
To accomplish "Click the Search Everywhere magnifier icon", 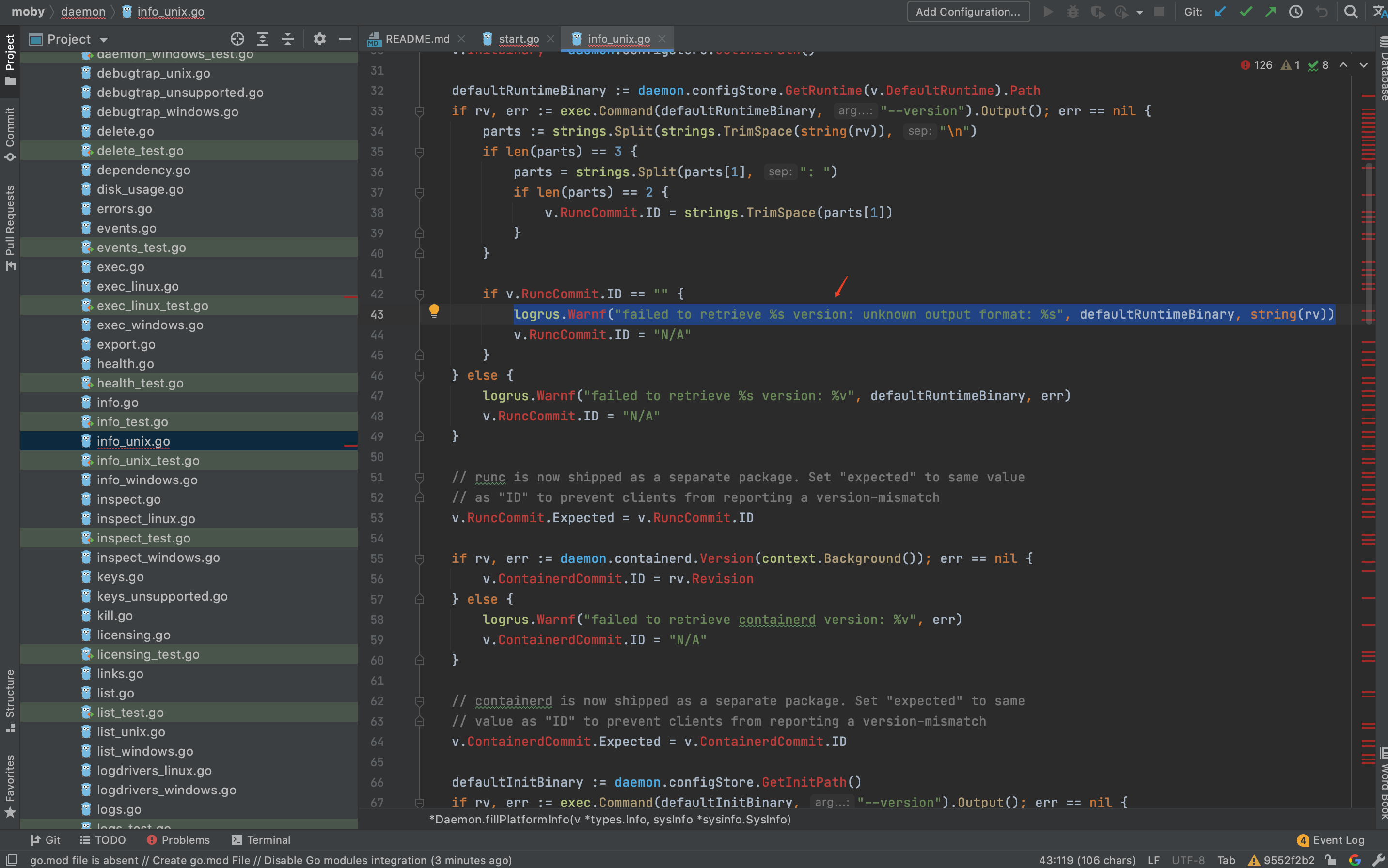I will pos(1351,12).
